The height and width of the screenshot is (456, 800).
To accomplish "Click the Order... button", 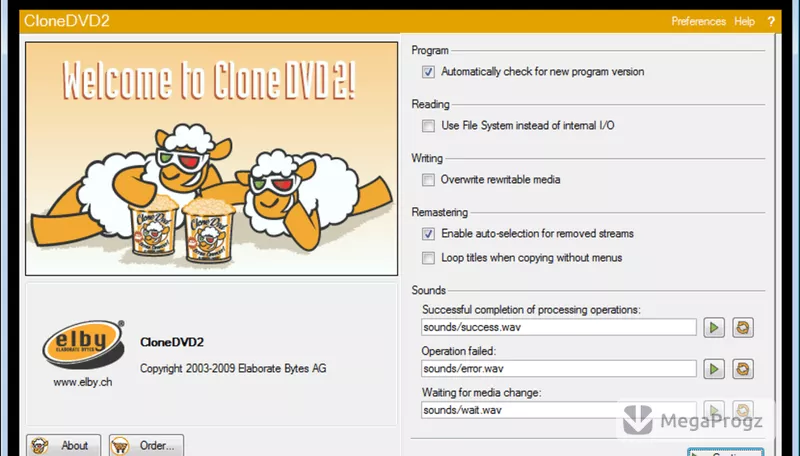I will click(146, 445).
